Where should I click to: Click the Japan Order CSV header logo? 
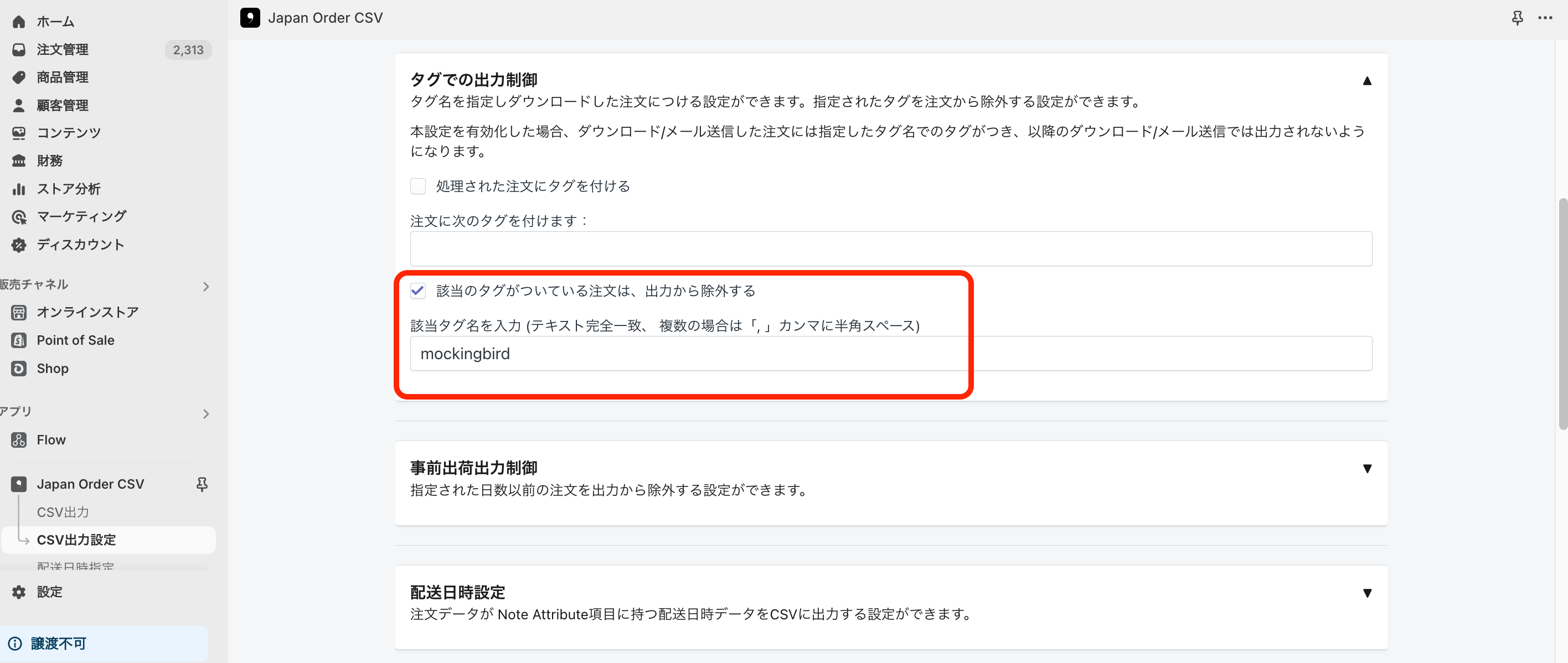pos(250,18)
